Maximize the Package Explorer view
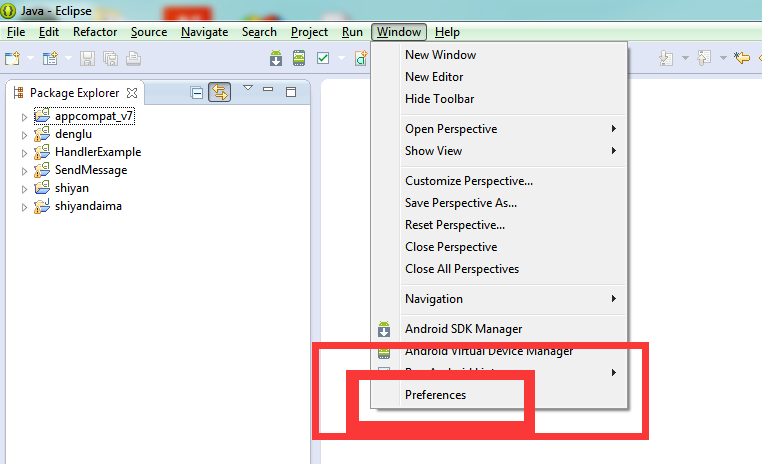 tap(291, 92)
